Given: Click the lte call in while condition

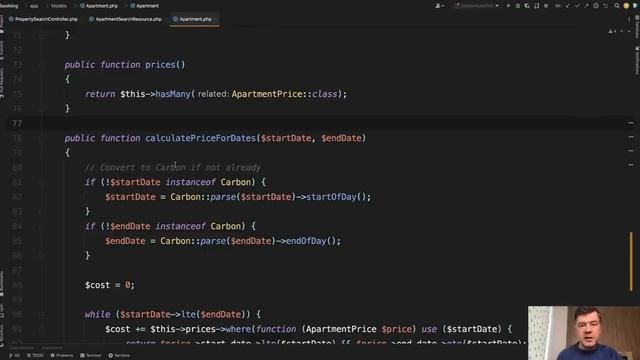Looking at the screenshot, I should pos(188,315).
